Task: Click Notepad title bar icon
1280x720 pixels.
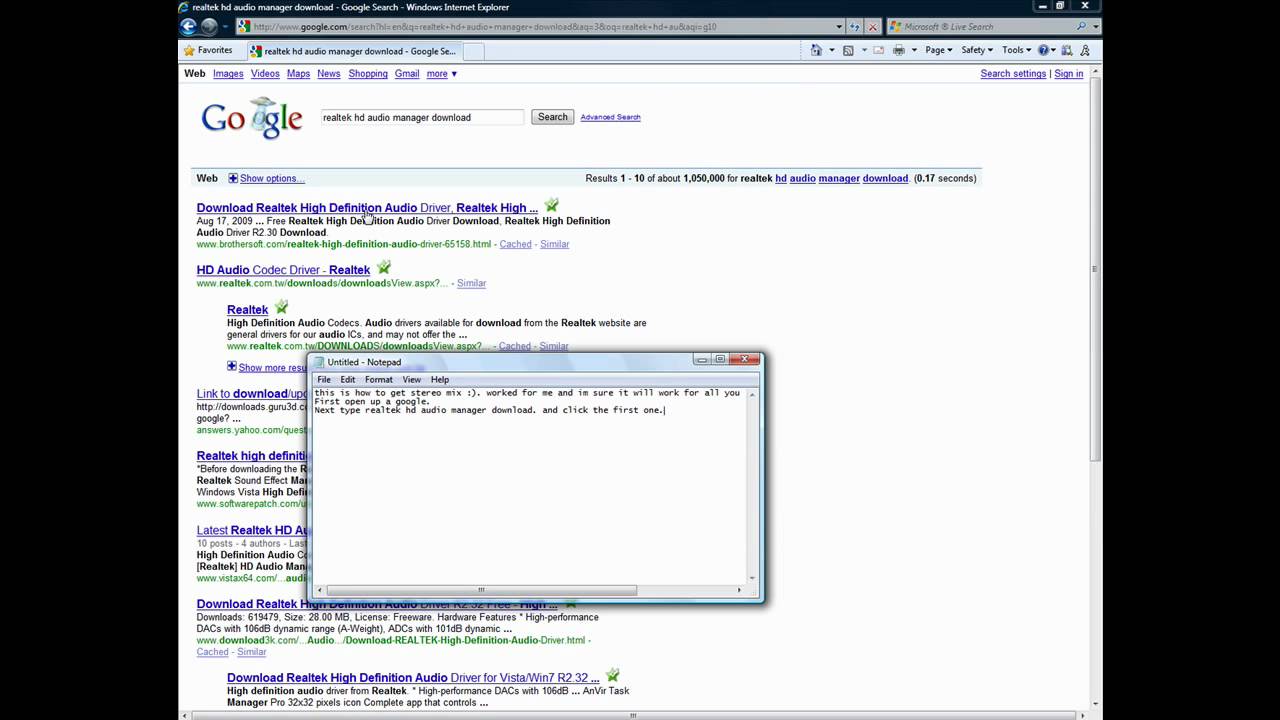Action: click(x=320, y=362)
